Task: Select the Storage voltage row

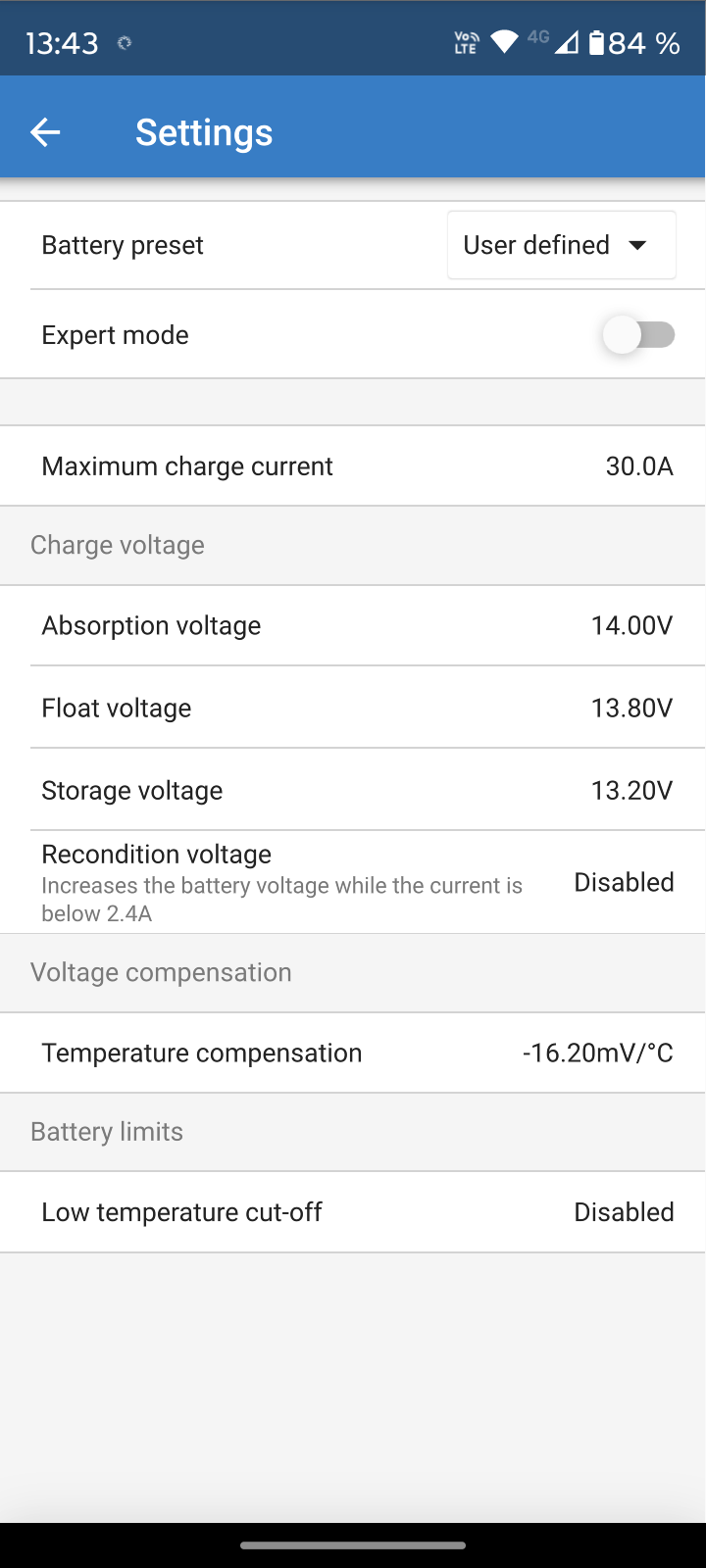Action: (x=353, y=790)
